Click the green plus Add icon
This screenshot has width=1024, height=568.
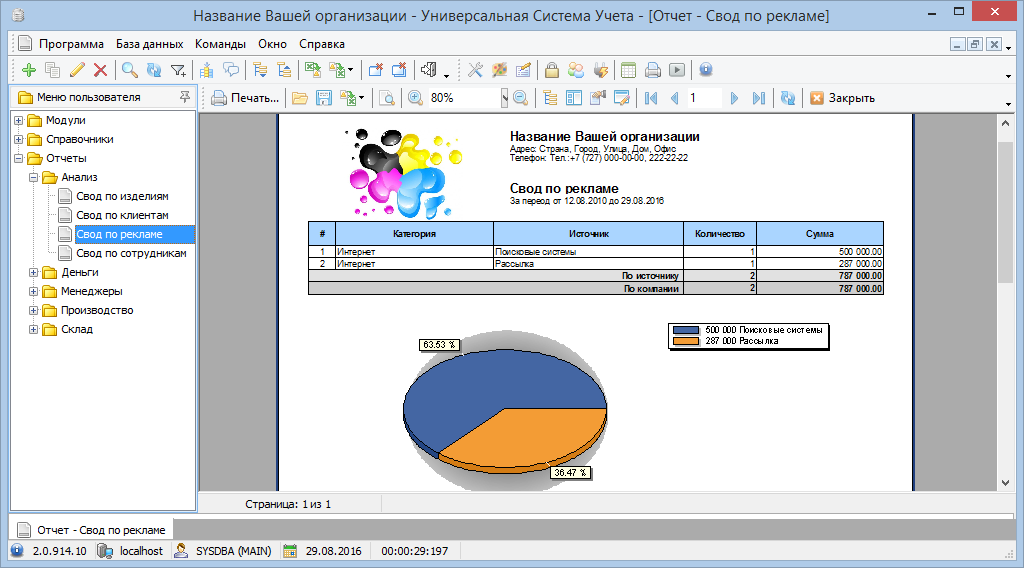click(28, 70)
